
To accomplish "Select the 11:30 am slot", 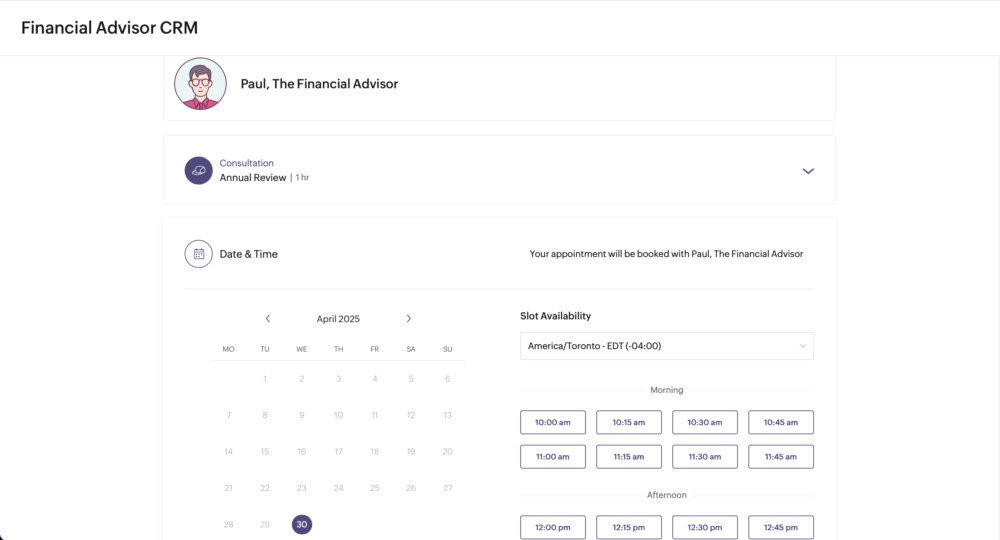I will [704, 456].
